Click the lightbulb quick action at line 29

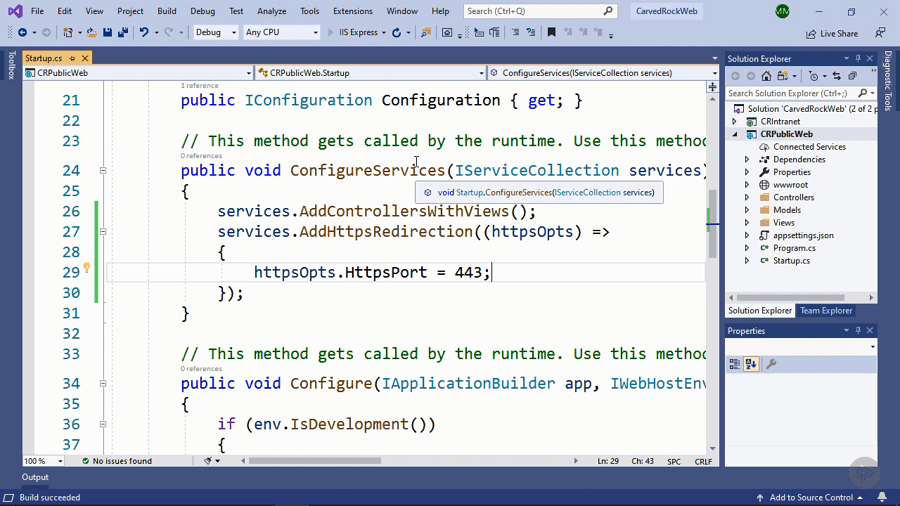pos(87,267)
